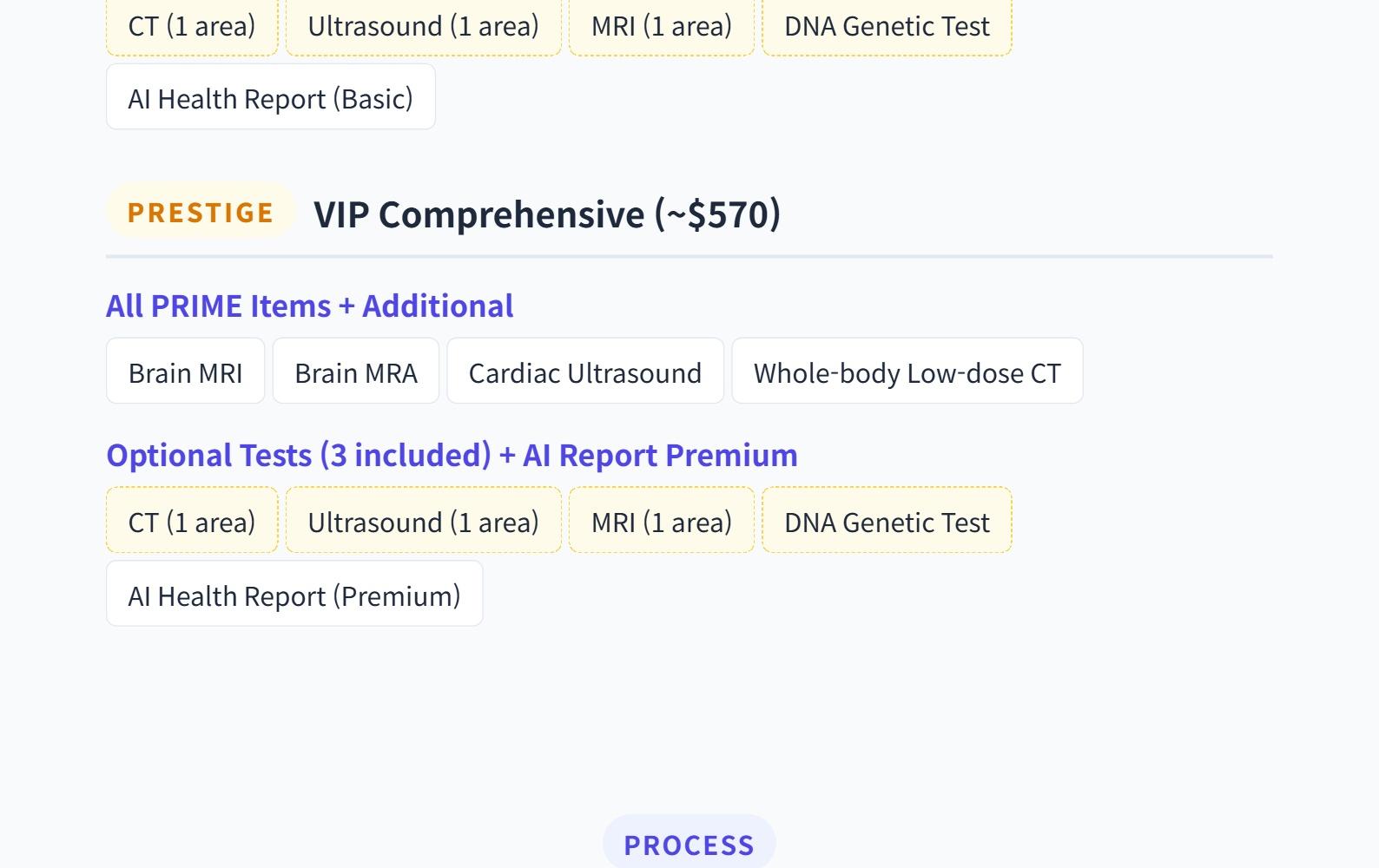Click the PRESTIGE badge
Viewport: 1379px width, 868px height.
tap(201, 212)
